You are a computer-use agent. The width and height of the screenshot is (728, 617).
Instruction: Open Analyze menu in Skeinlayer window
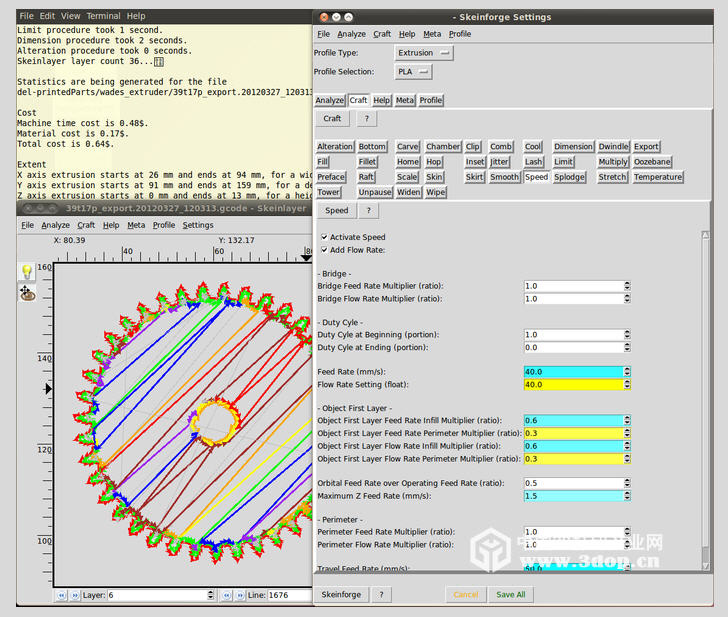[x=55, y=225]
